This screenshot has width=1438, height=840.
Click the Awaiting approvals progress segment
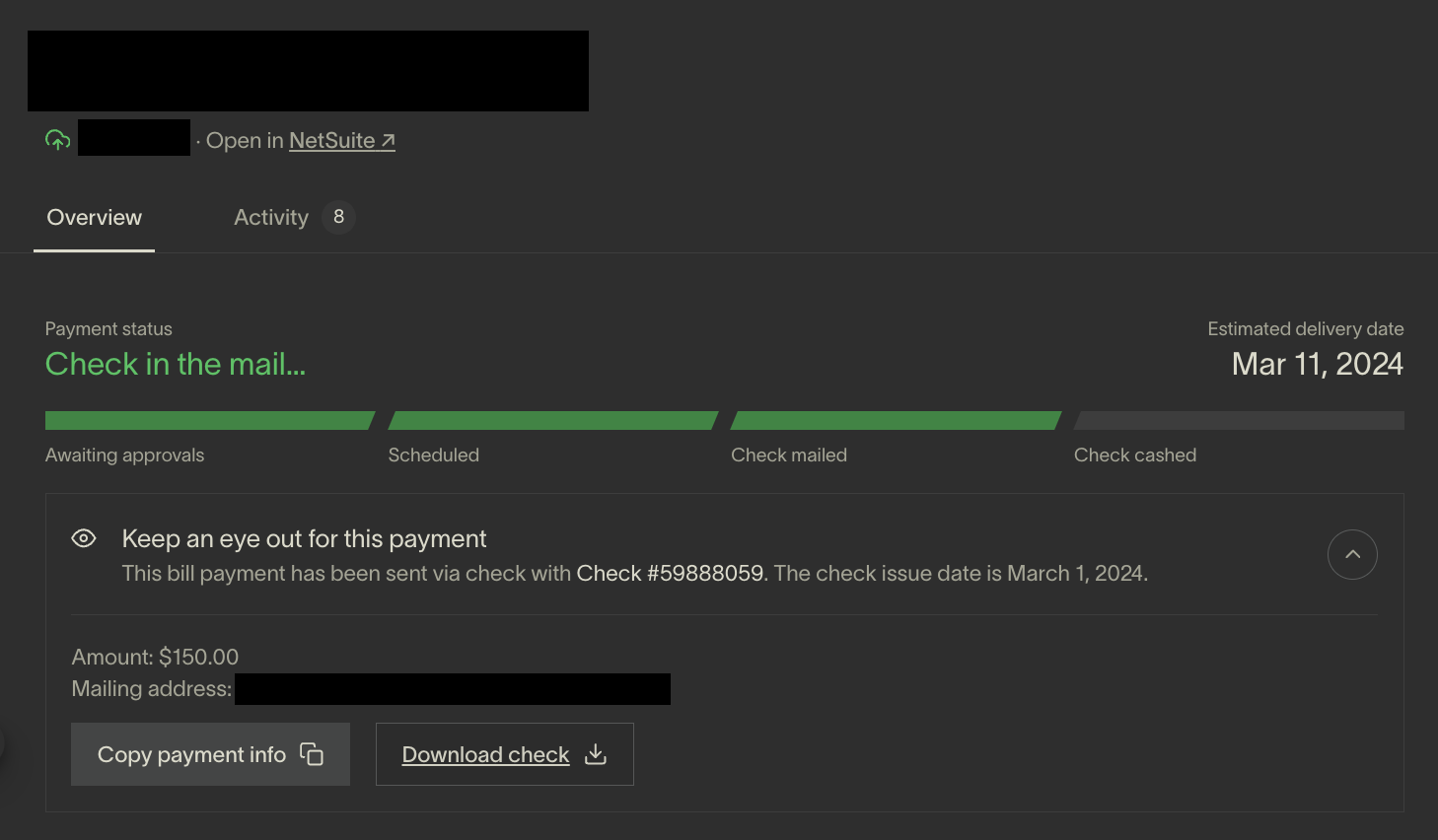pos(210,421)
